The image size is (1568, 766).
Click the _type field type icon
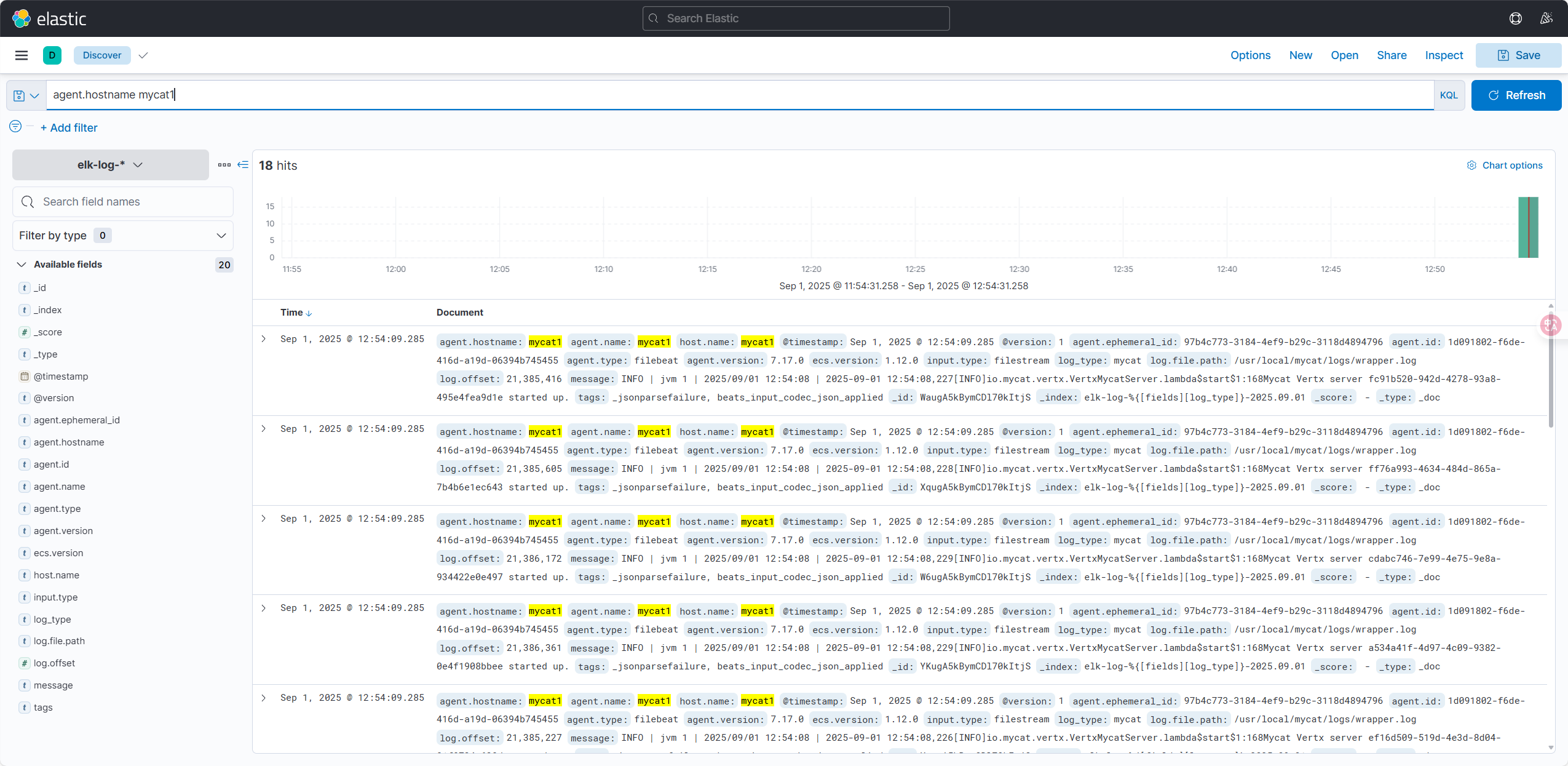(25, 354)
